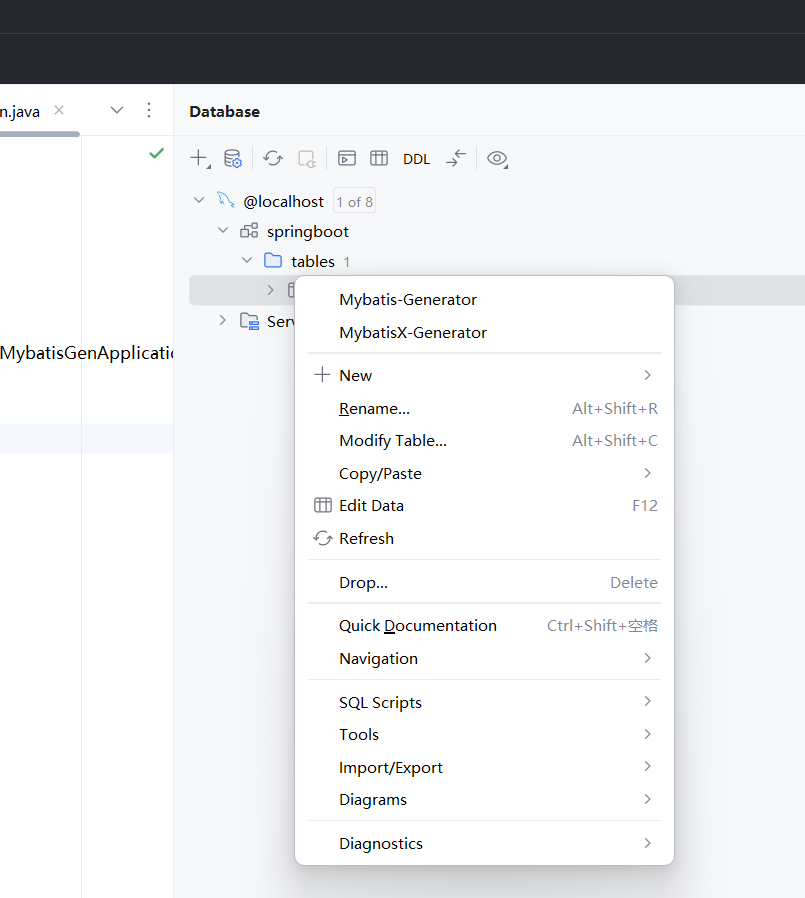Open the Diagrams submenu

click(484, 799)
